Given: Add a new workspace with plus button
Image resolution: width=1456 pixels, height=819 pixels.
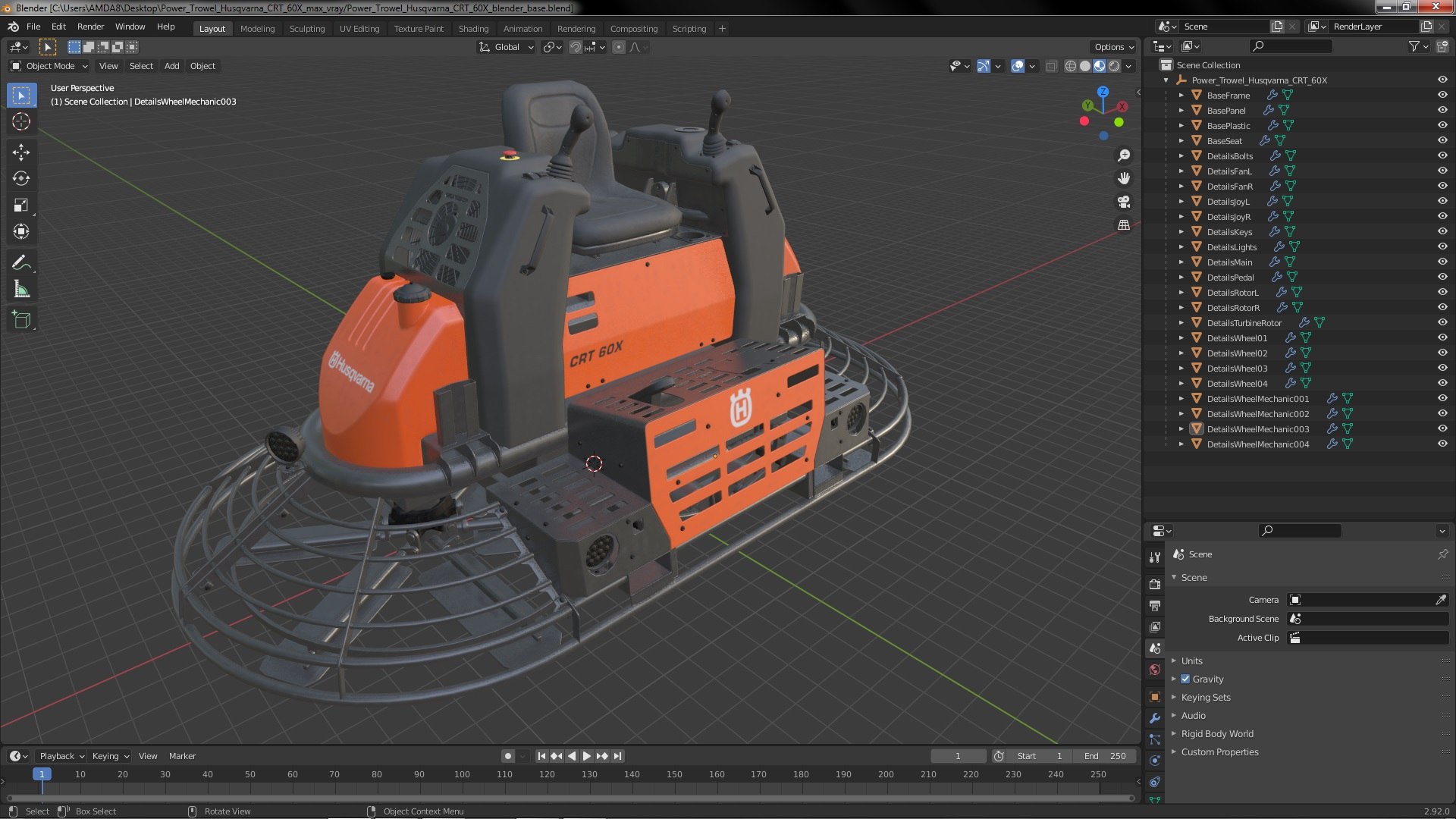Looking at the screenshot, I should point(722,29).
